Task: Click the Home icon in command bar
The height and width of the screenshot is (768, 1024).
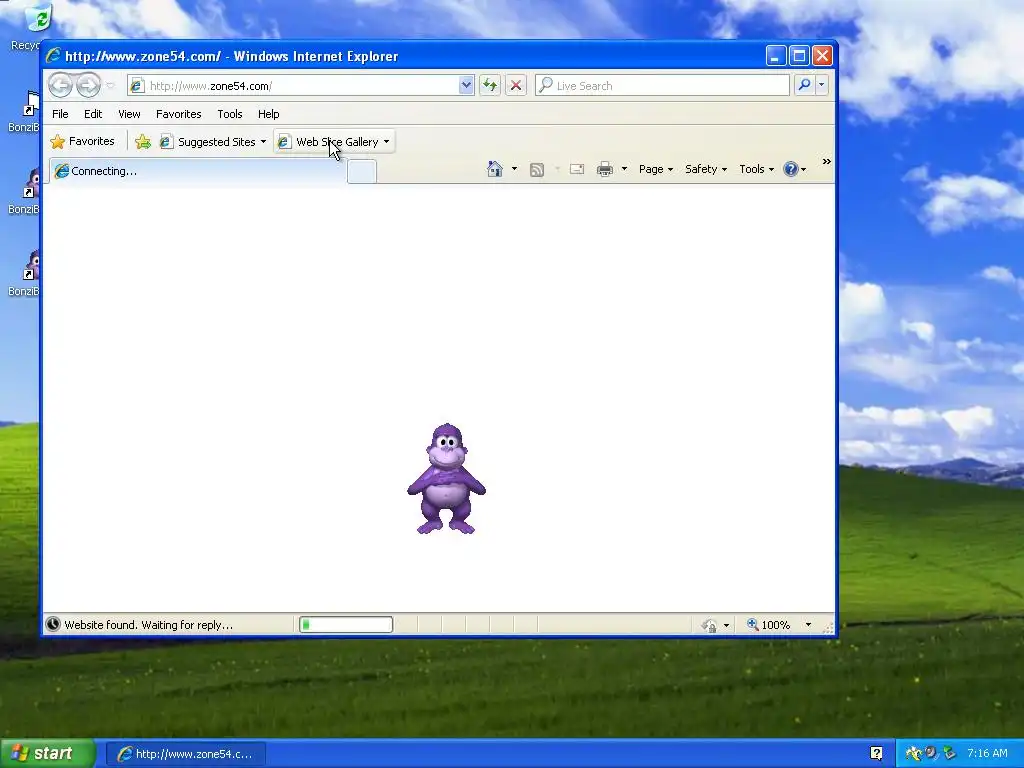Action: pyautogui.click(x=494, y=169)
